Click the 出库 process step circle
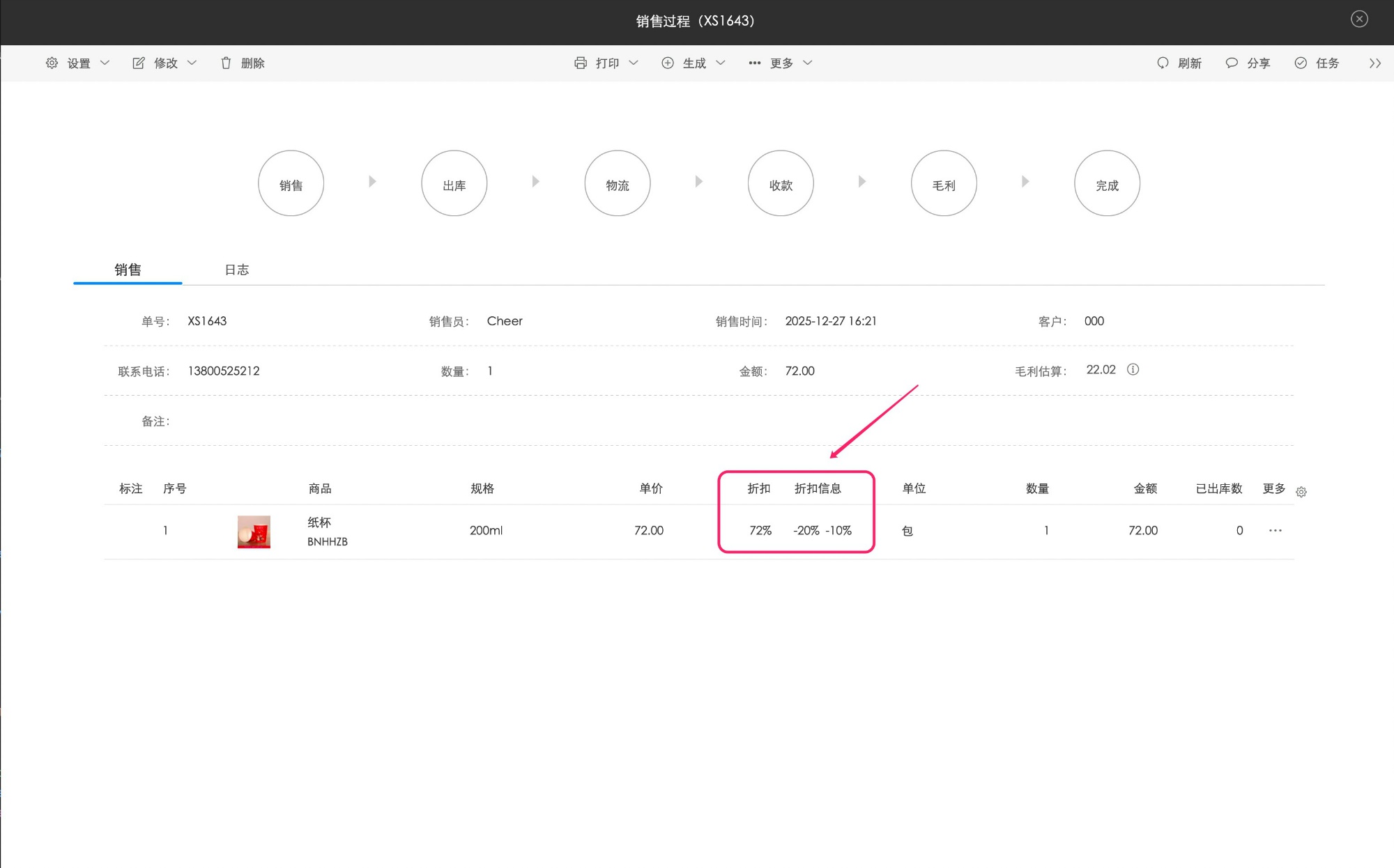 454,184
